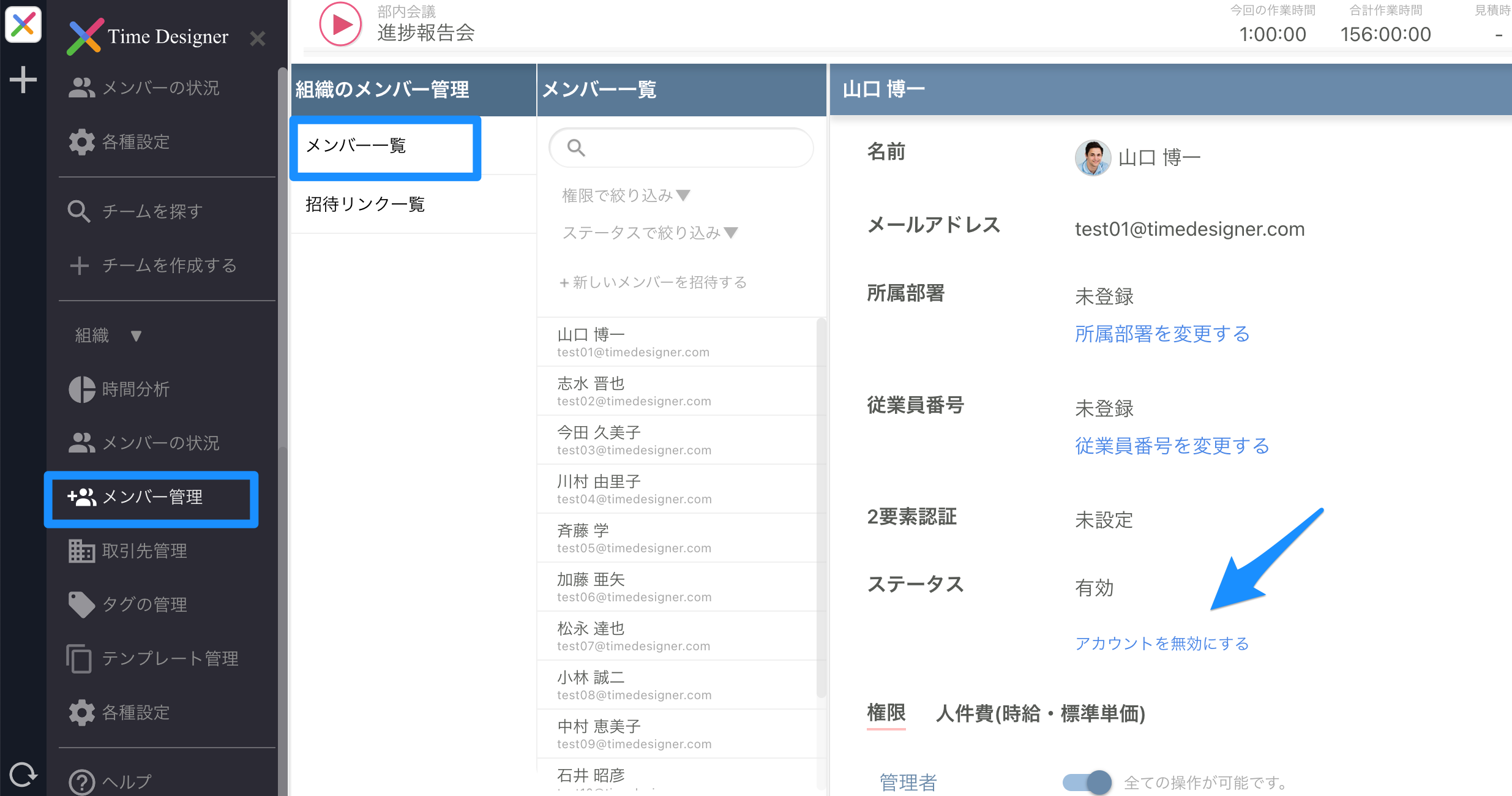Open テンプレート管理 icon
This screenshot has height=796, width=1512.
click(x=80, y=658)
